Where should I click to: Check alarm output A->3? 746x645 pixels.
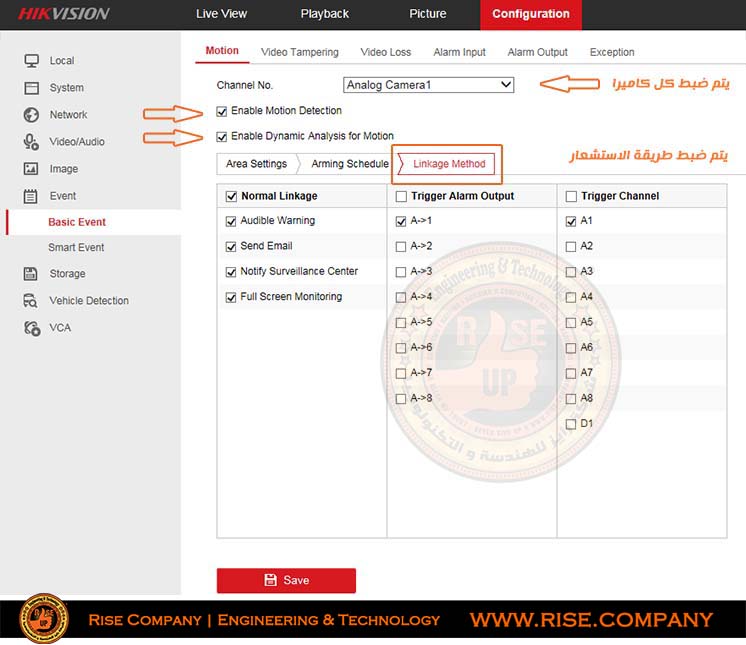pos(401,272)
